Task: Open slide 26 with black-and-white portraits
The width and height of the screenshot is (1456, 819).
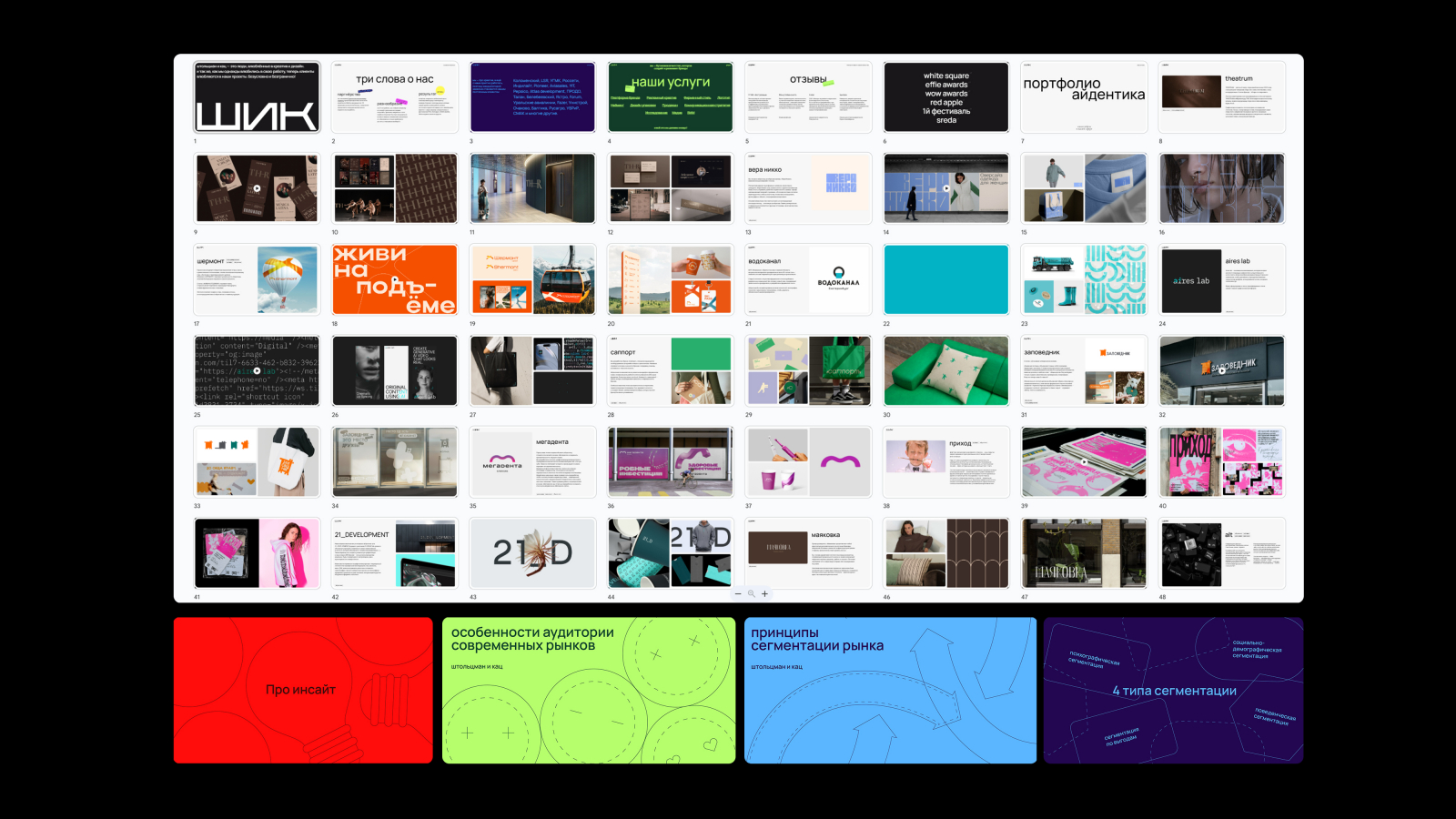Action: [394, 370]
